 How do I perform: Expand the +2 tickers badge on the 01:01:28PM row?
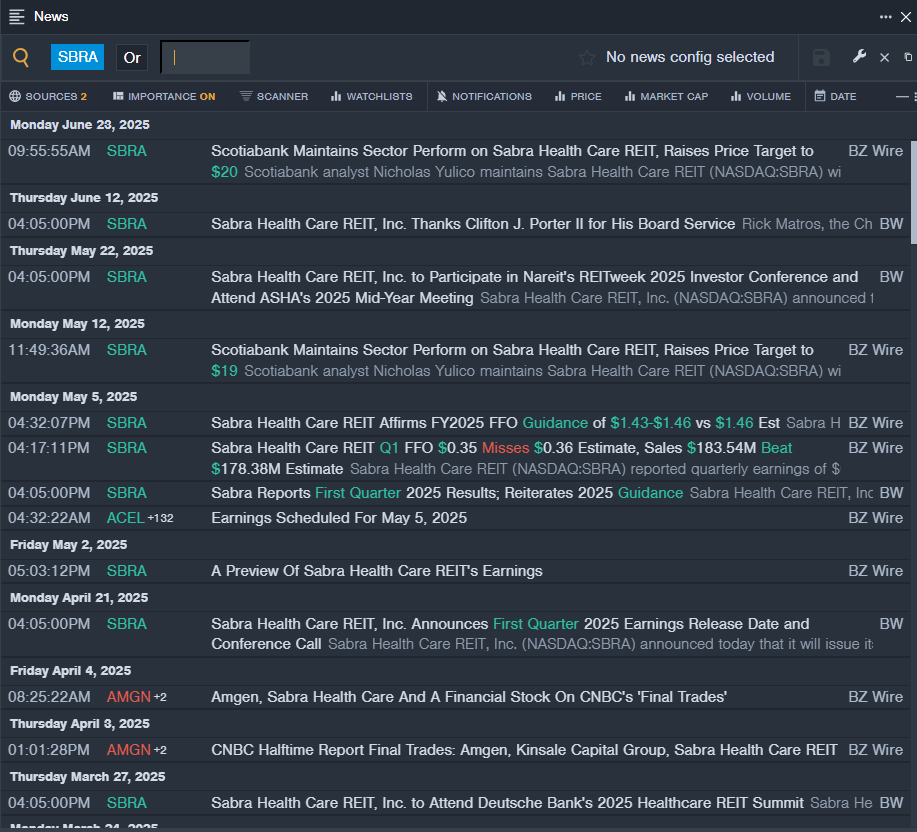[x=160, y=750]
